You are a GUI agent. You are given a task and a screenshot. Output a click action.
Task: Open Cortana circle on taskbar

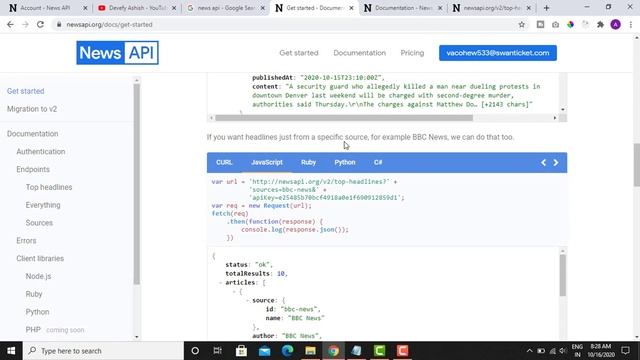pos(195,351)
